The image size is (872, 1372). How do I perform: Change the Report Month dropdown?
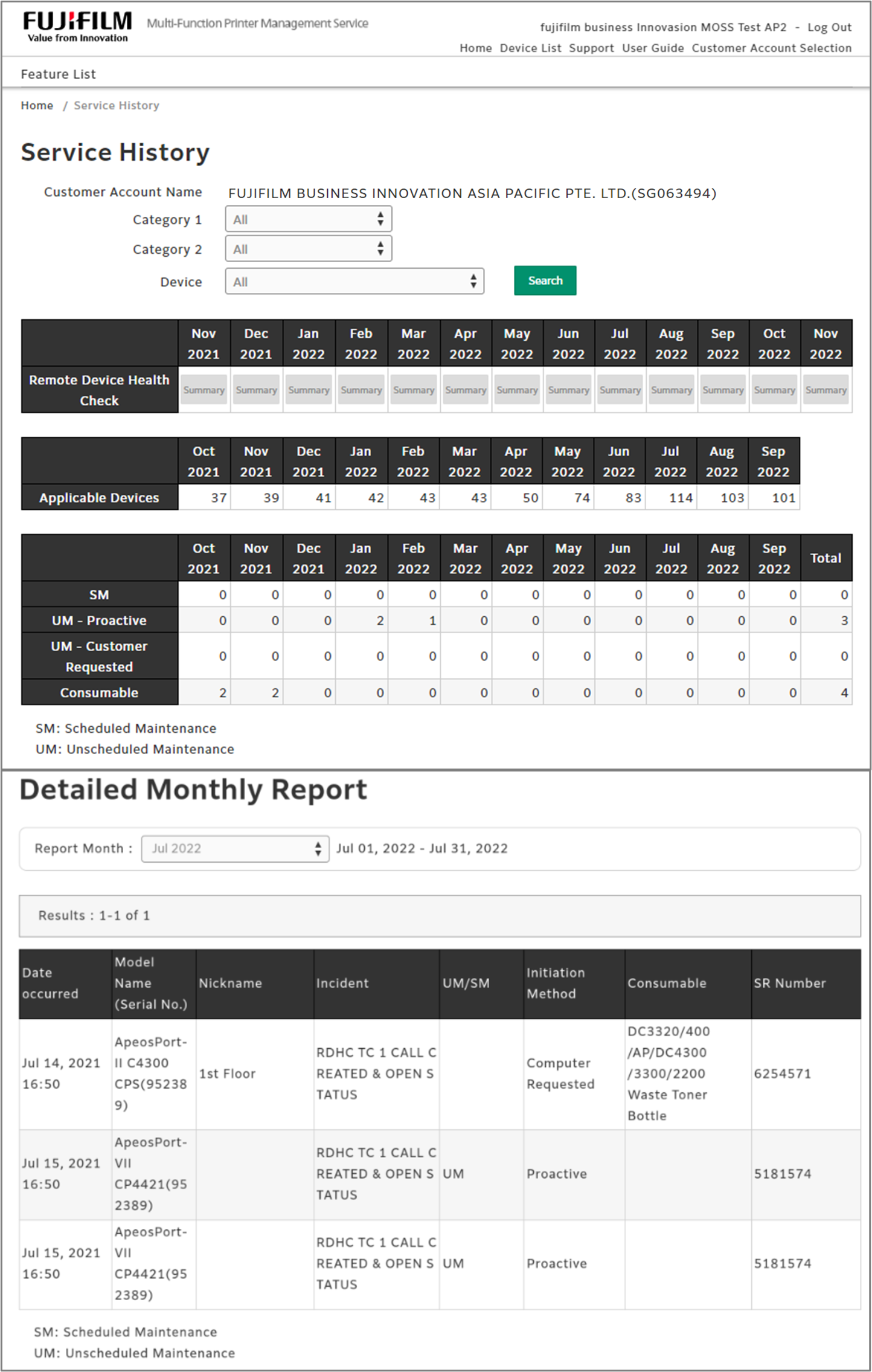pyautogui.click(x=235, y=848)
